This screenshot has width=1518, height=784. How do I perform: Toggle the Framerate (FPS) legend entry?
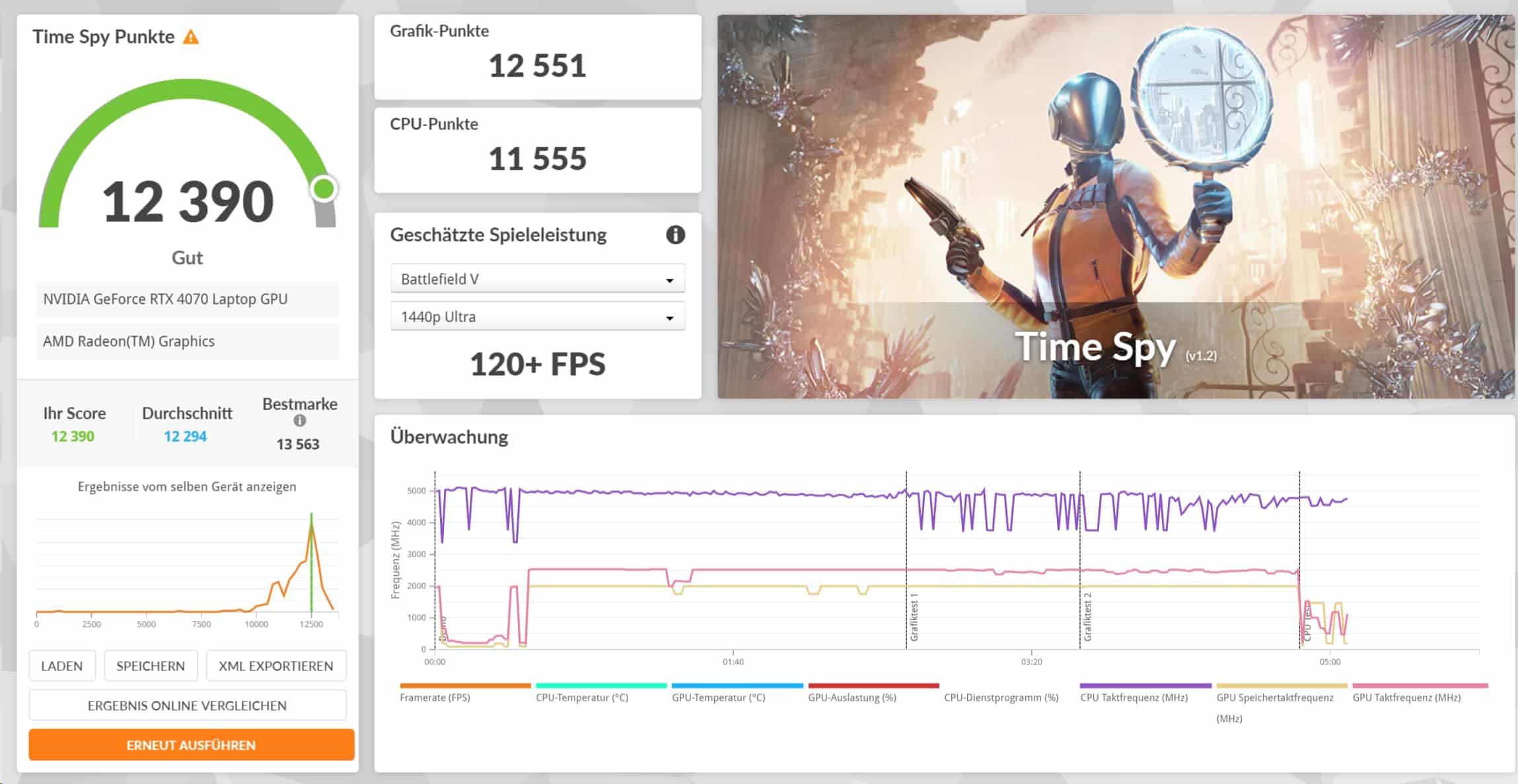[x=435, y=697]
